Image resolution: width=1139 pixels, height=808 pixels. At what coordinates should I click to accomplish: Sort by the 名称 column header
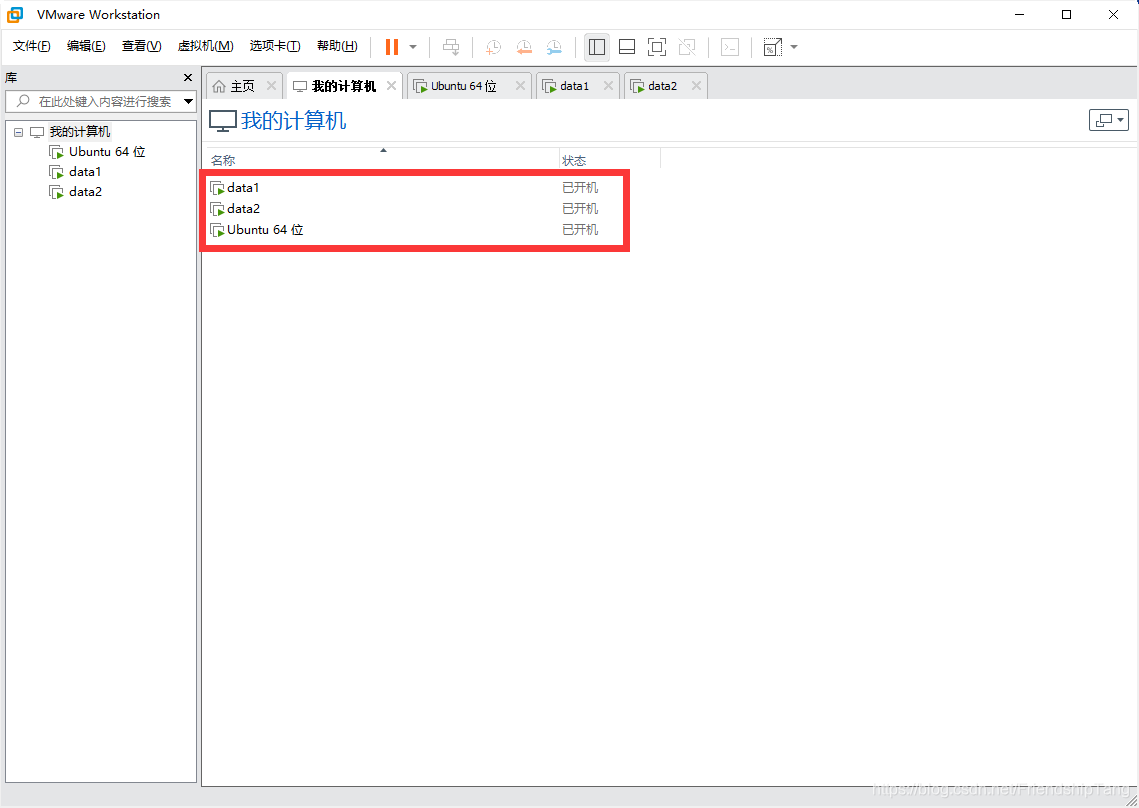coord(384,159)
